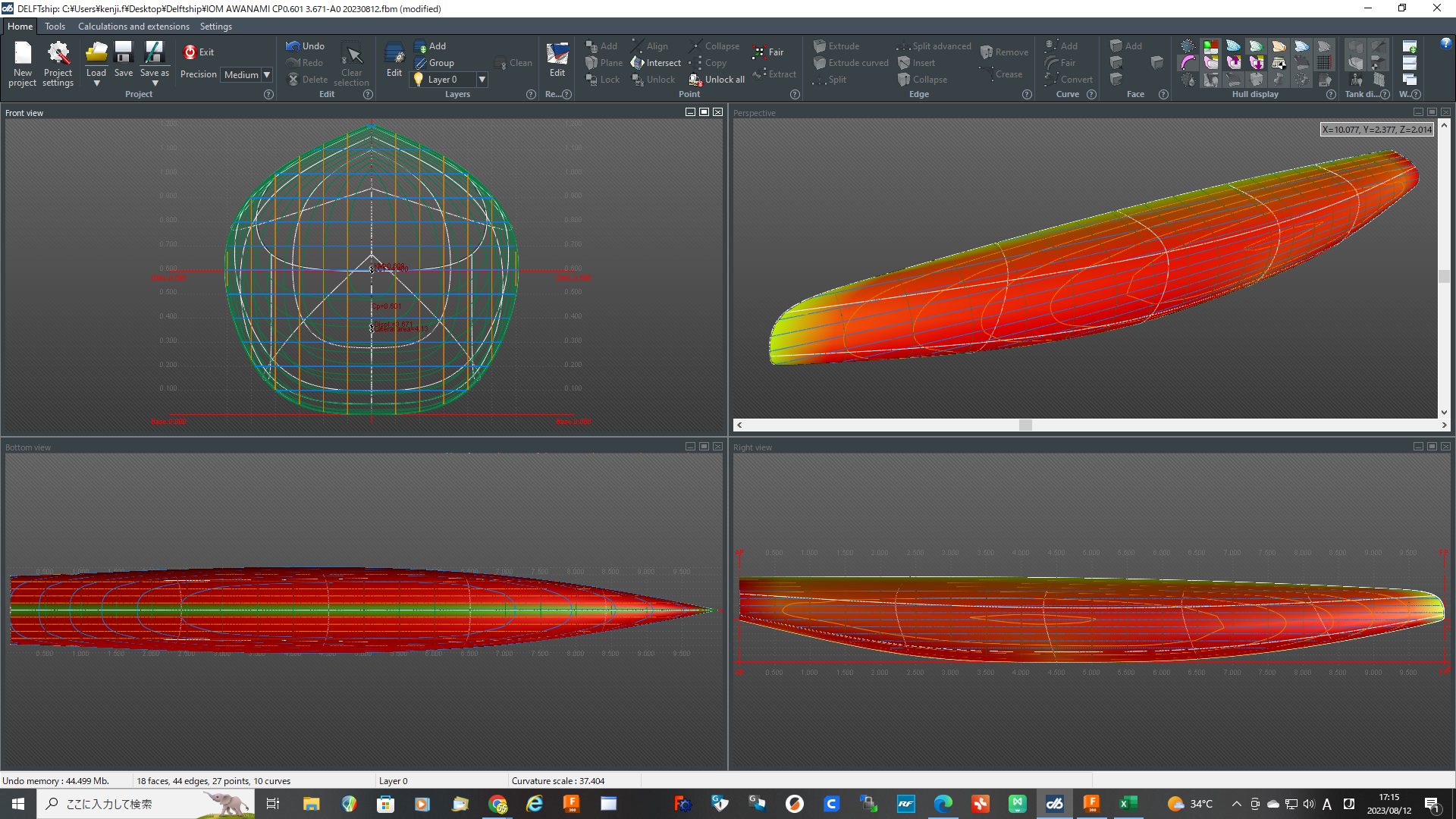Click the Intersect point icon
The image size is (1456, 819).
tap(638, 63)
